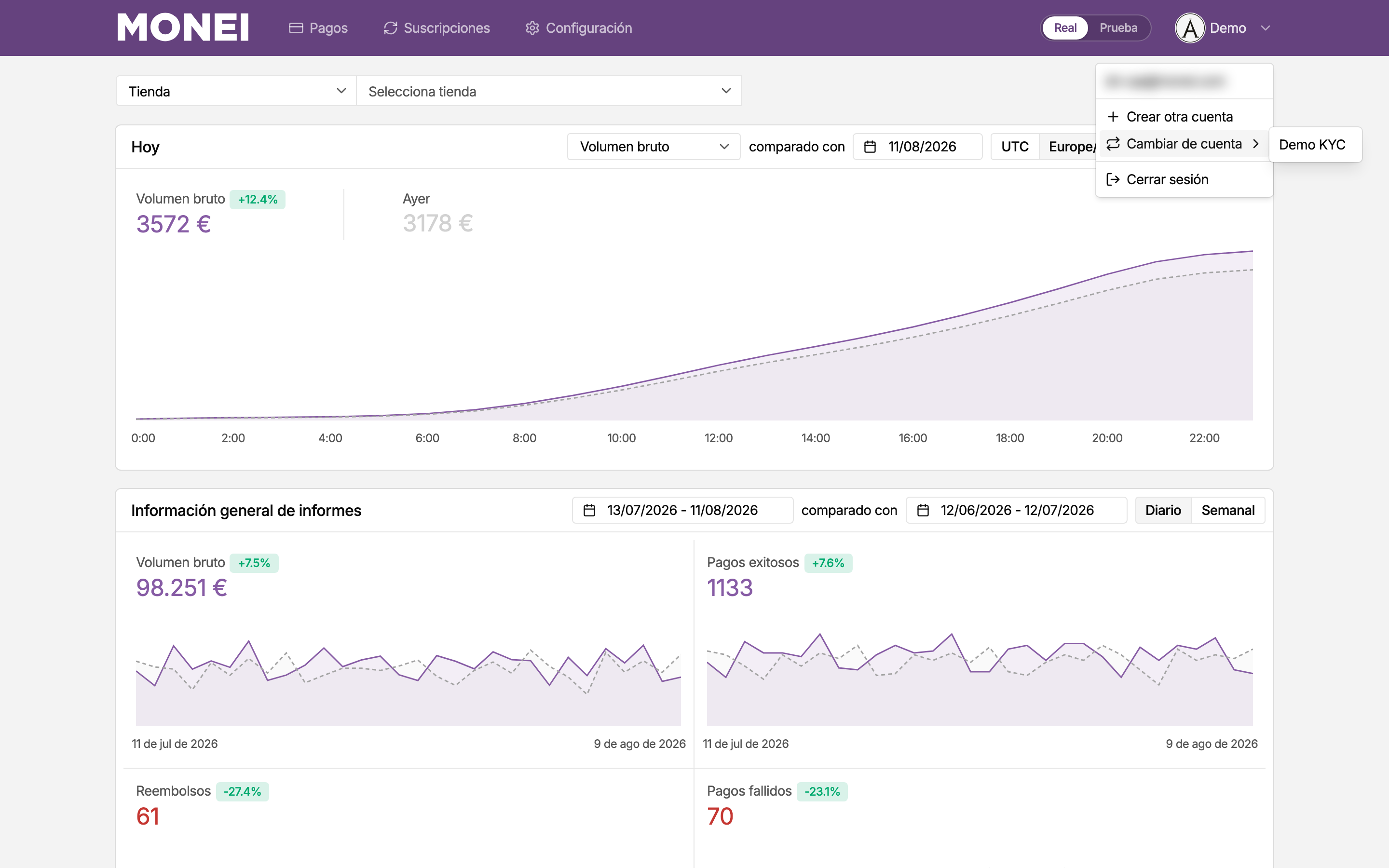The height and width of the screenshot is (868, 1389).
Task: Click the +7.6% Pagos exitosos badge
Action: pyautogui.click(x=828, y=563)
